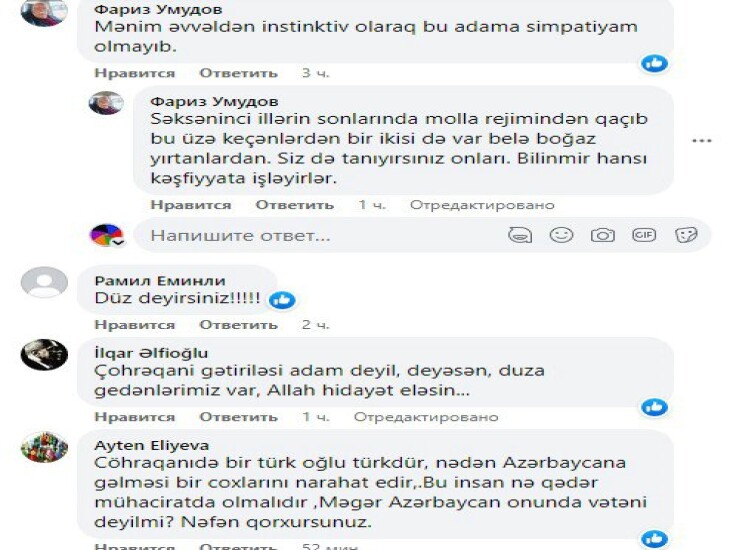
Task: Open Ayten Eliyeva's profile picture
Action: pyautogui.click(x=44, y=447)
